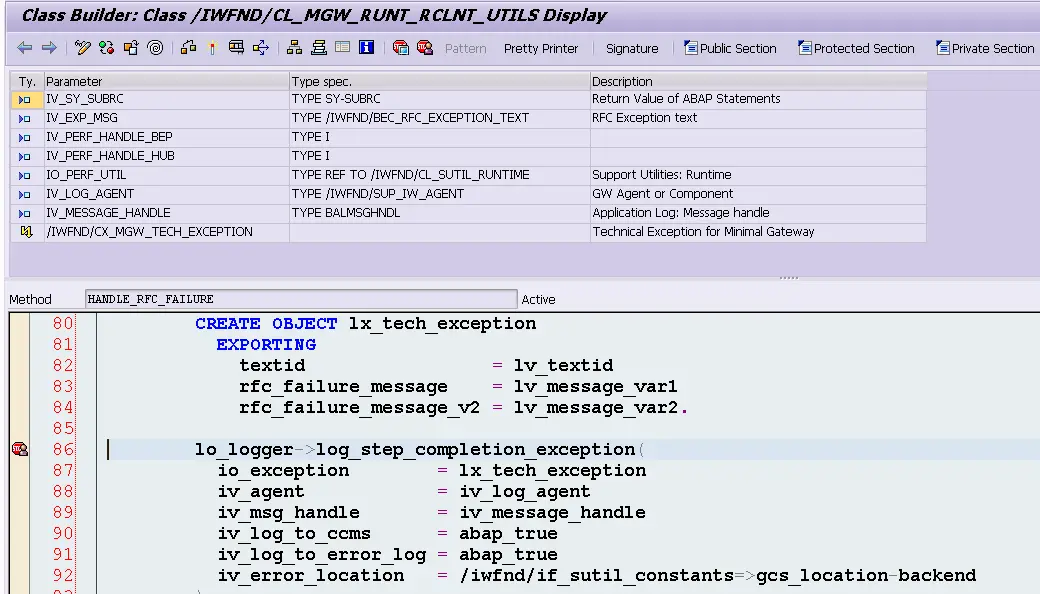Click the importing icon of IV_PERF_HANDLE_HUB
Screen dimensions: 1040x594
click(25, 156)
